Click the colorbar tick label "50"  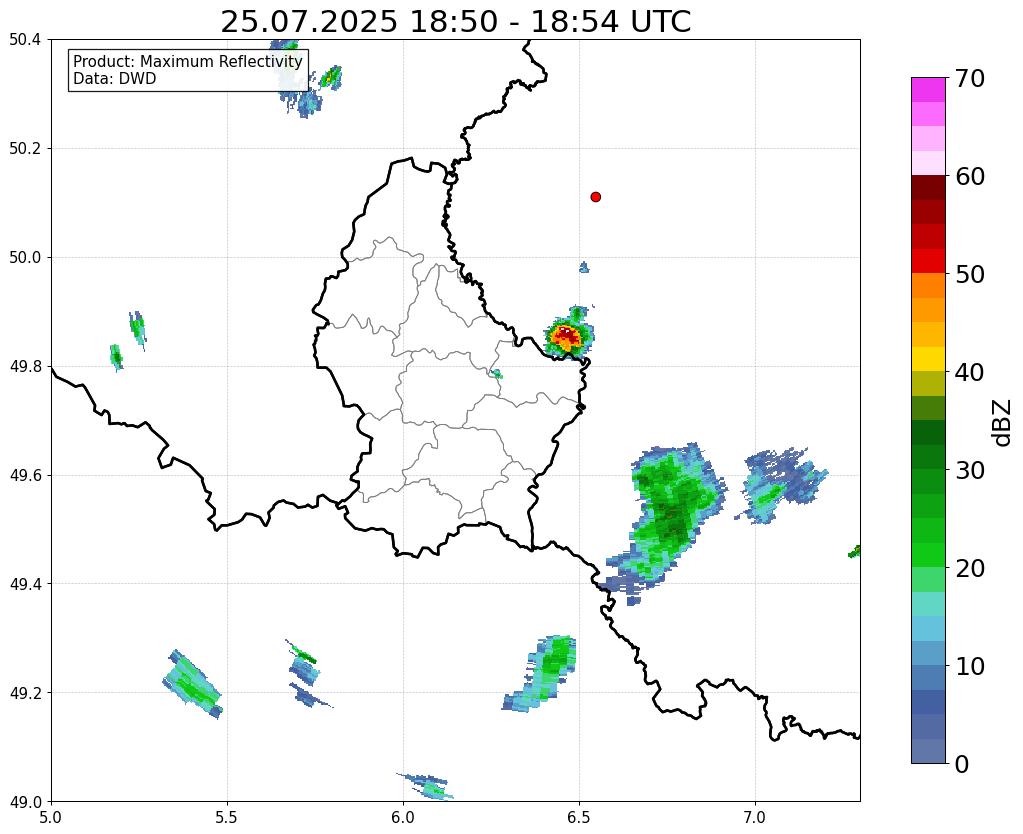(970, 274)
